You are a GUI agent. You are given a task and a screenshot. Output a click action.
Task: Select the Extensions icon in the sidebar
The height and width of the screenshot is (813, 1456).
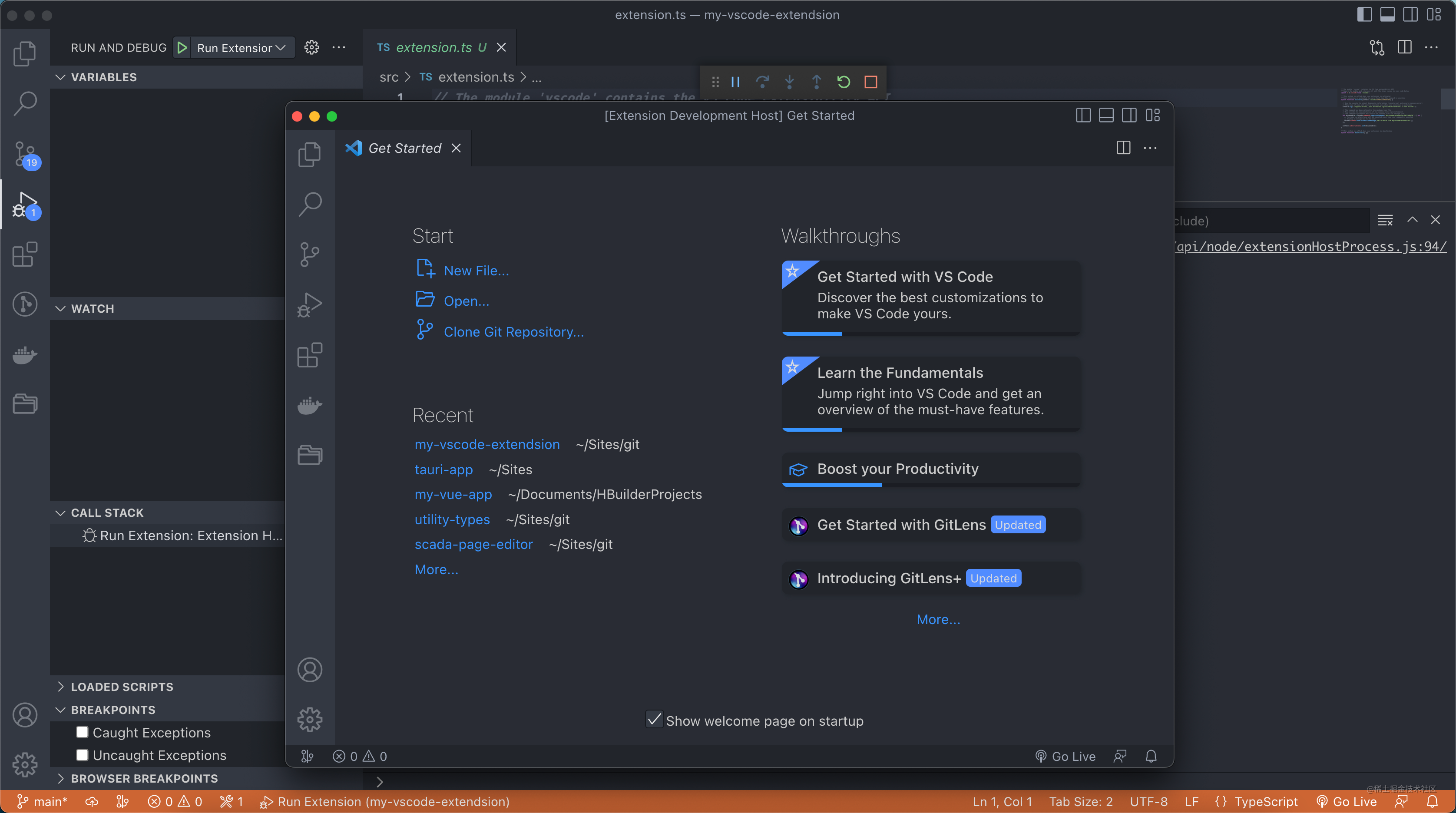click(25, 255)
